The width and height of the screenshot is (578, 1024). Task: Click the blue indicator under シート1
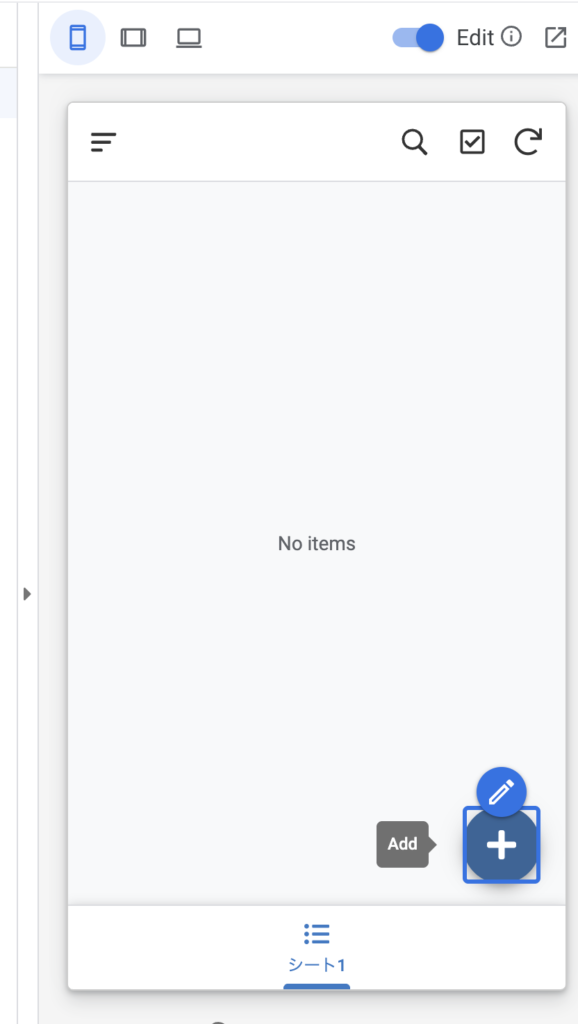[317, 986]
